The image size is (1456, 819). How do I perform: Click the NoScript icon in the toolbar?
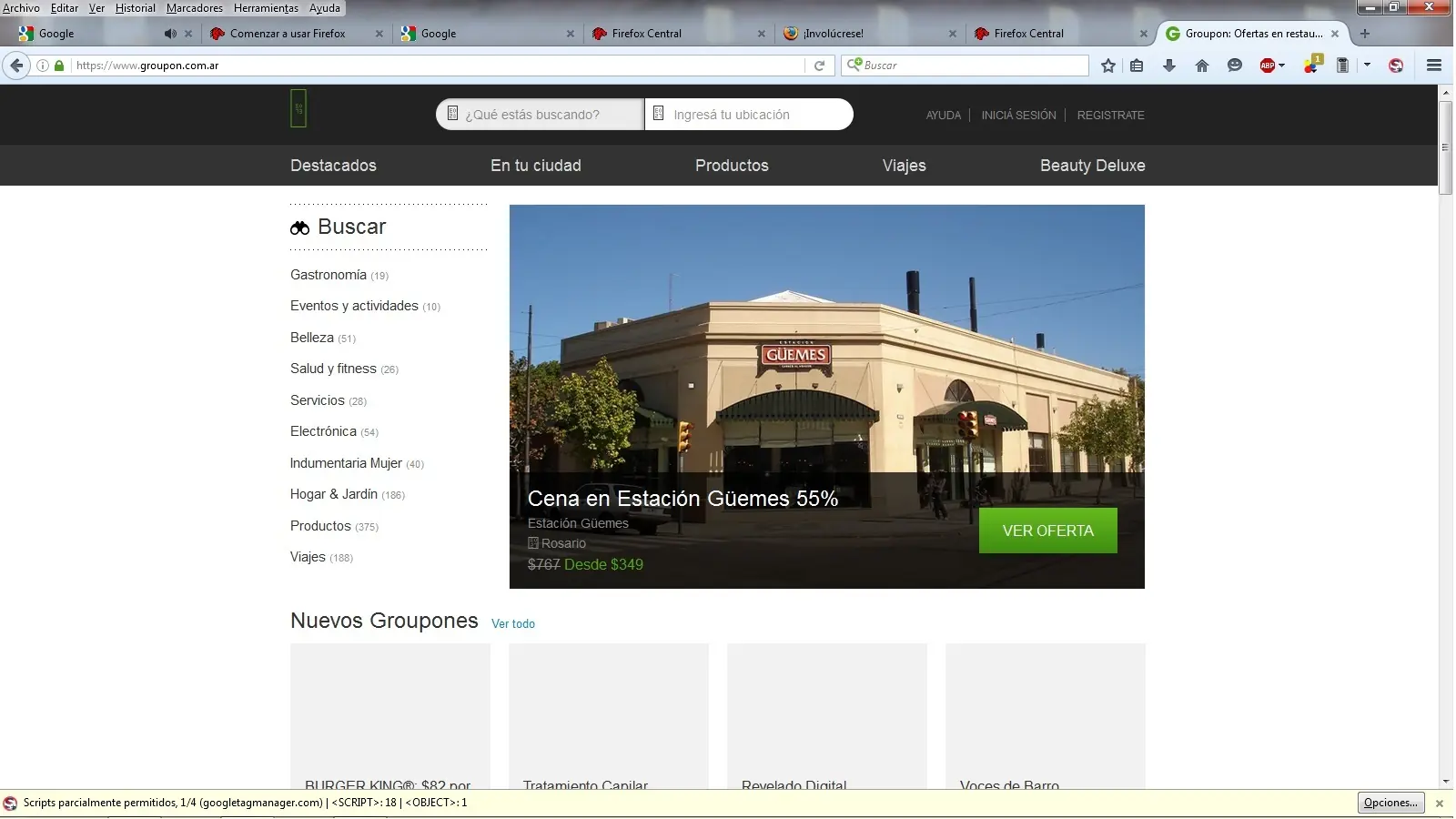coord(1396,66)
